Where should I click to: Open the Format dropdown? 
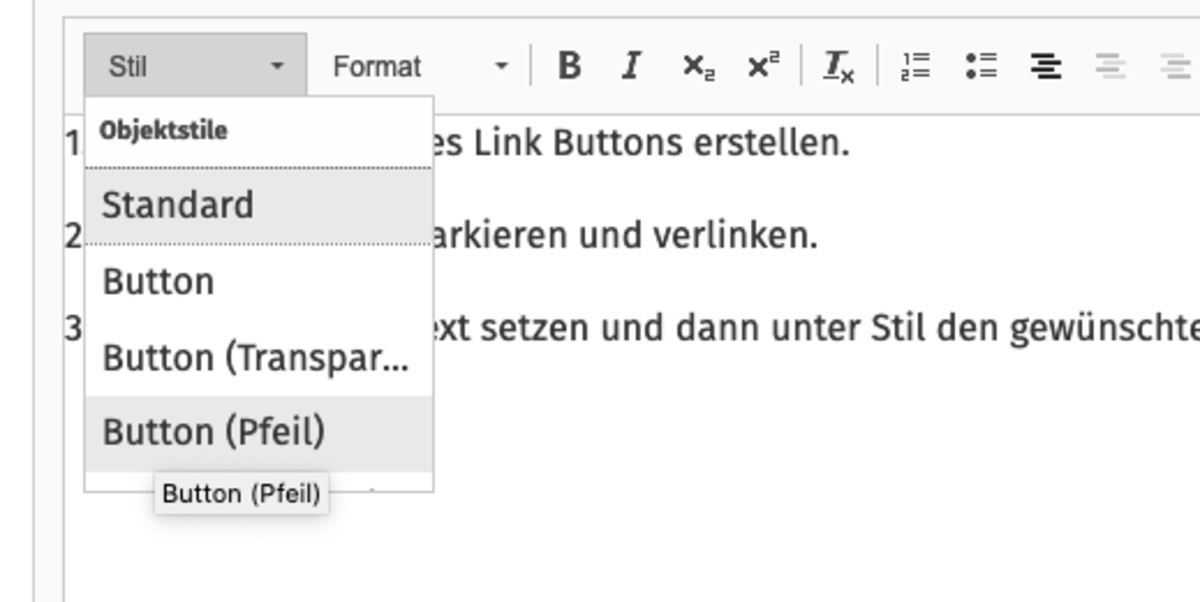[420, 67]
